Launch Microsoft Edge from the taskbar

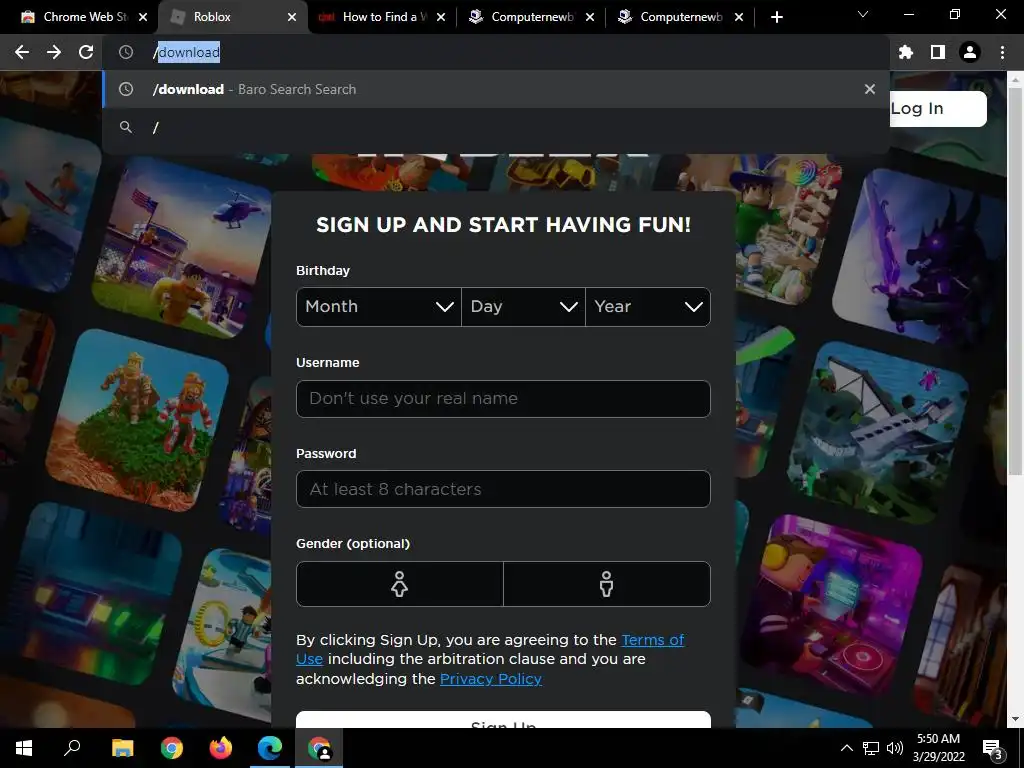[270, 748]
